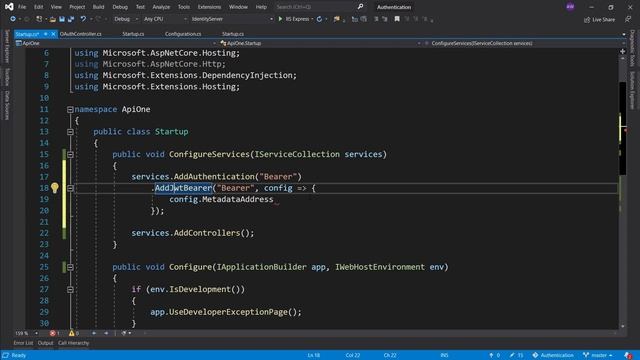
Task: Click the Save All icon
Action: 71,19
